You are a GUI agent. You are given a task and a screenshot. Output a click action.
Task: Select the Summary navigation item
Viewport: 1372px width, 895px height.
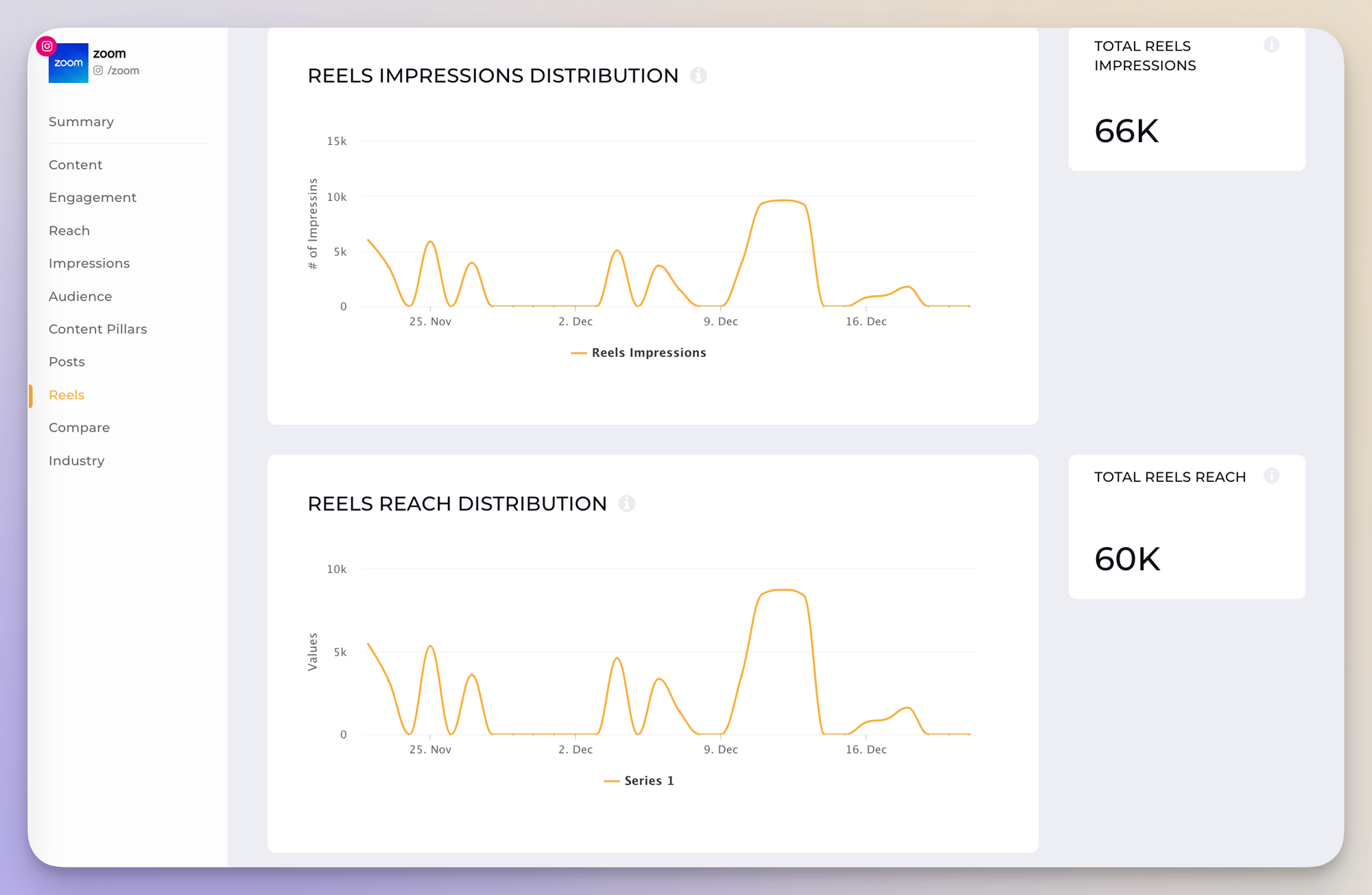pos(82,121)
